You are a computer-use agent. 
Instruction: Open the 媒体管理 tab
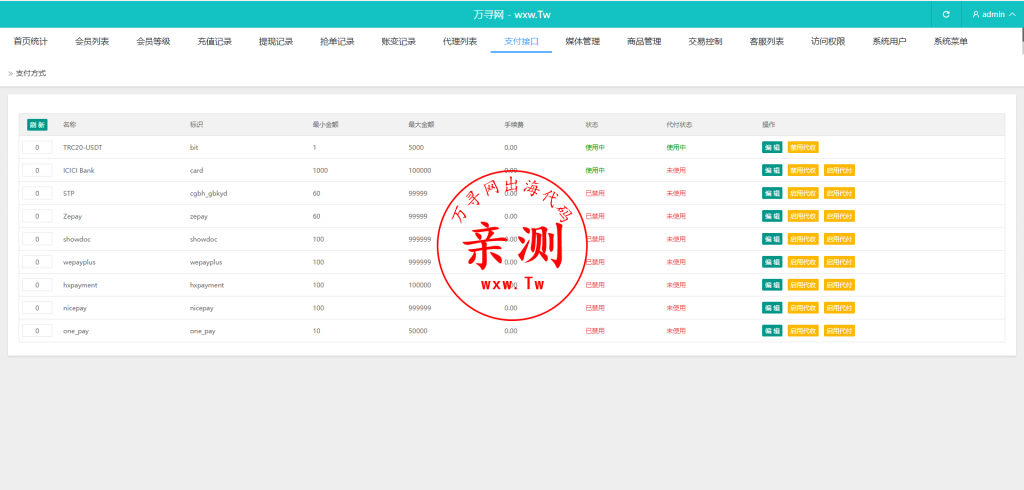point(583,41)
